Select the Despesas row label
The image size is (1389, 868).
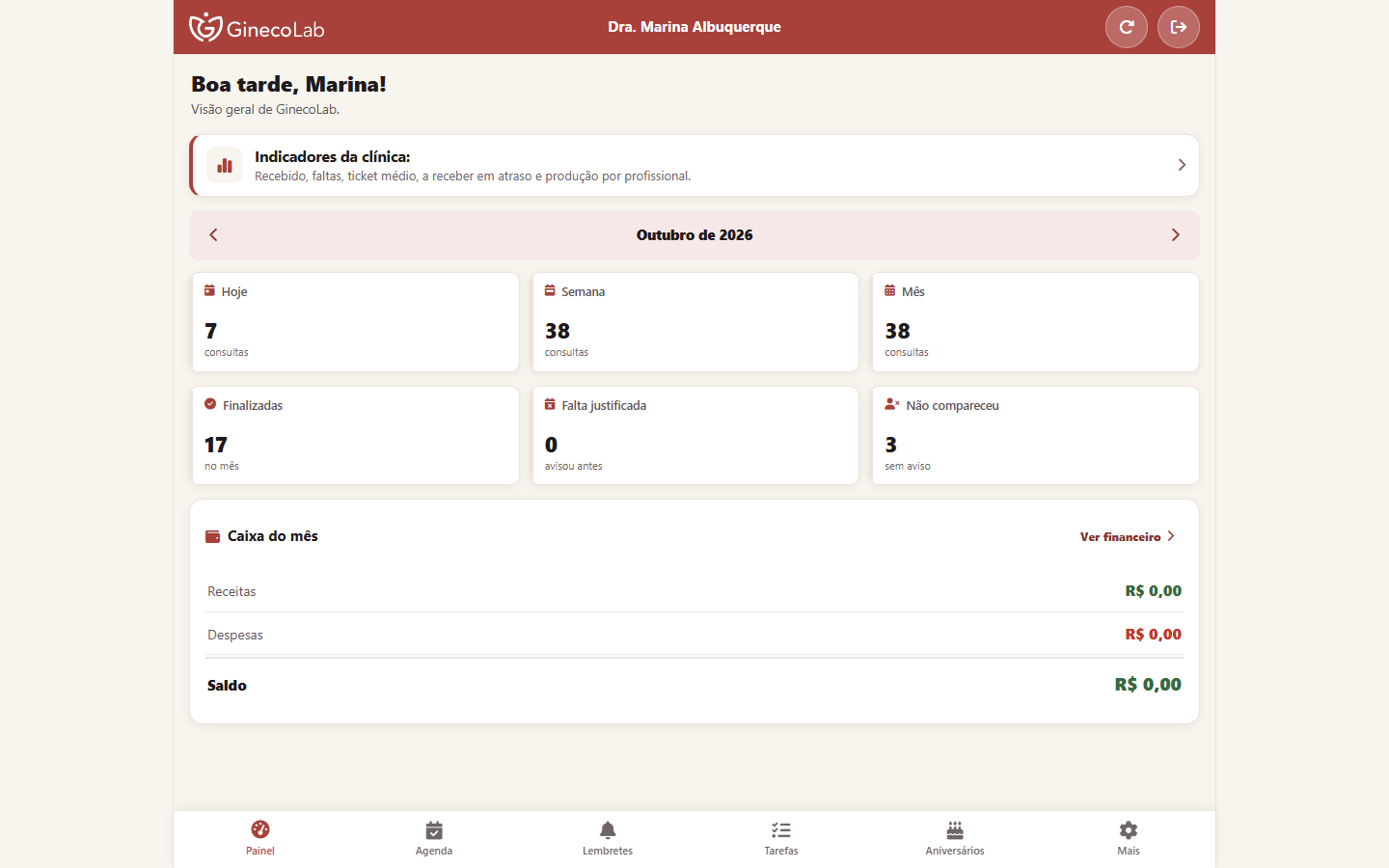(x=235, y=635)
